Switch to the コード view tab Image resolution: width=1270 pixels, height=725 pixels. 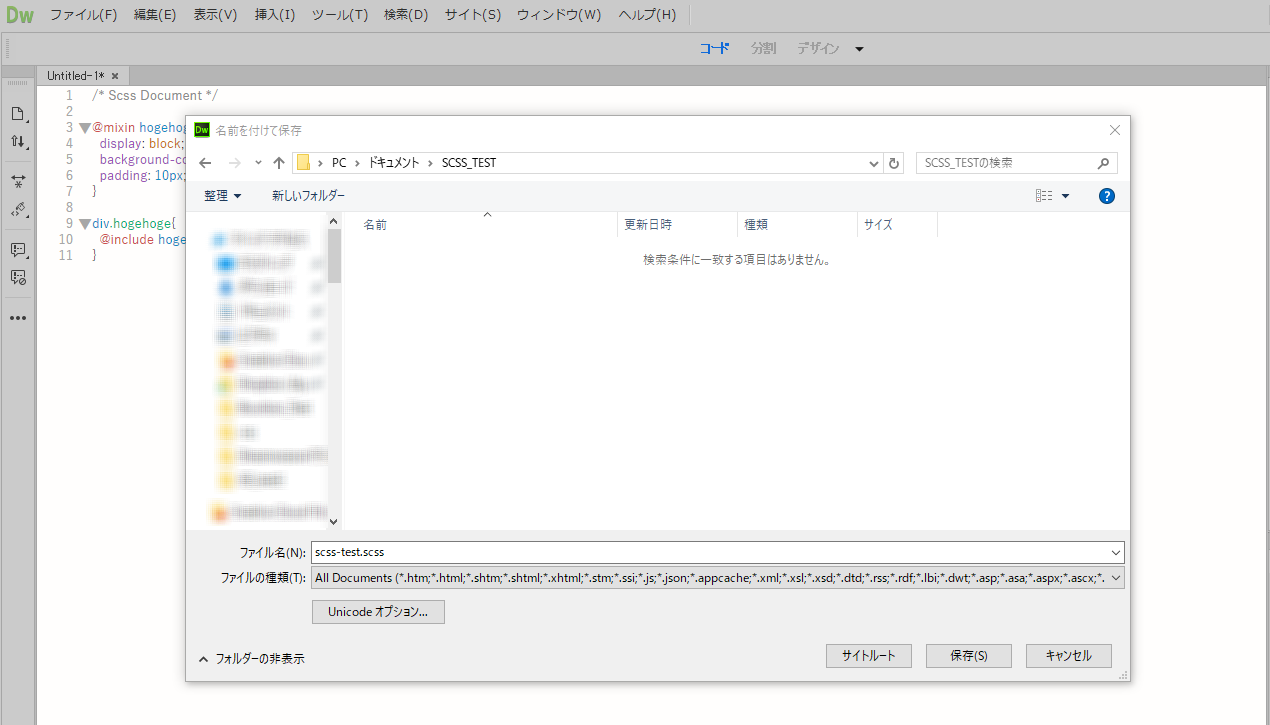pyautogui.click(x=714, y=47)
